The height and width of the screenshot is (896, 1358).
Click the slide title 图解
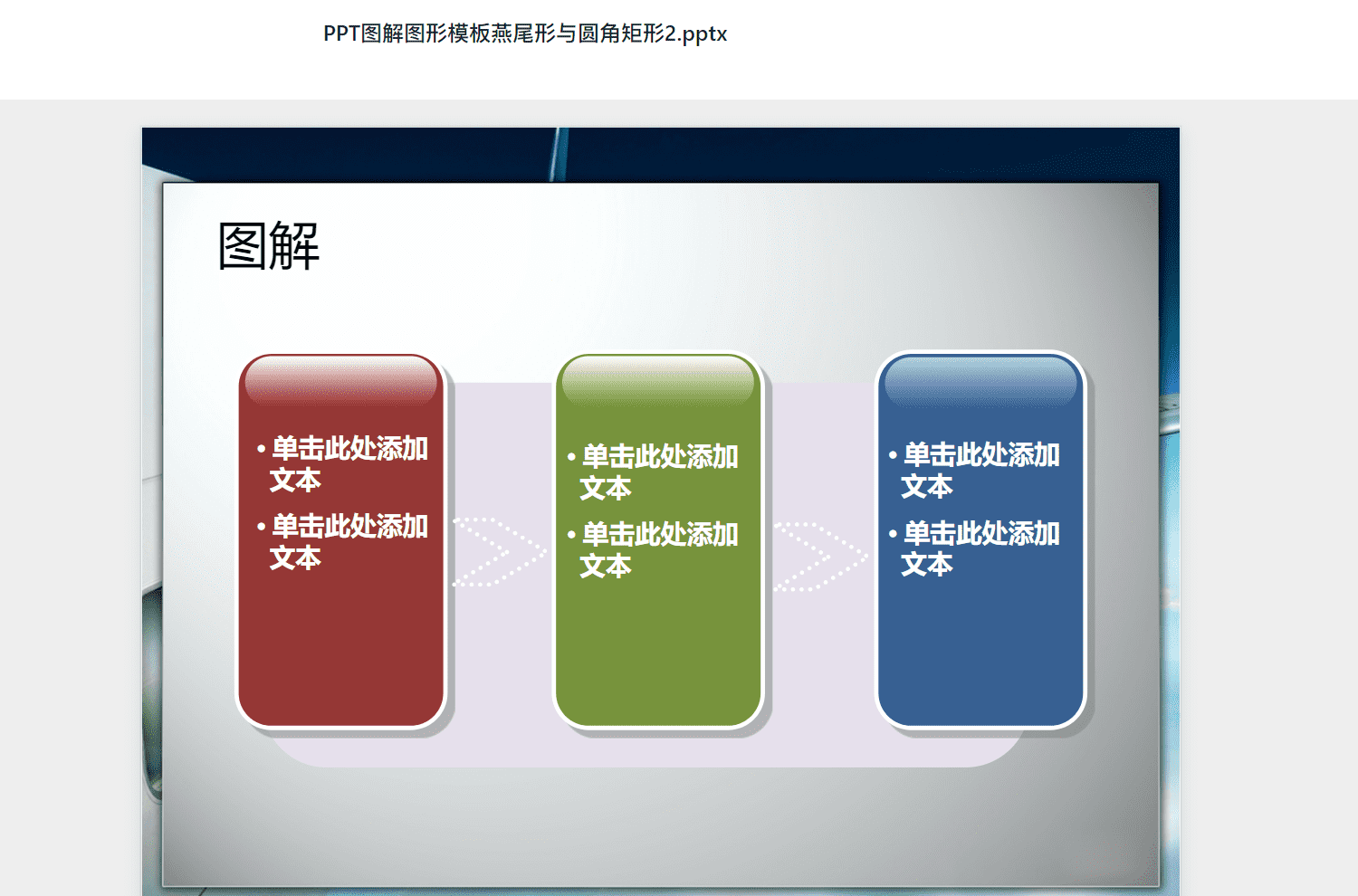[x=269, y=245]
